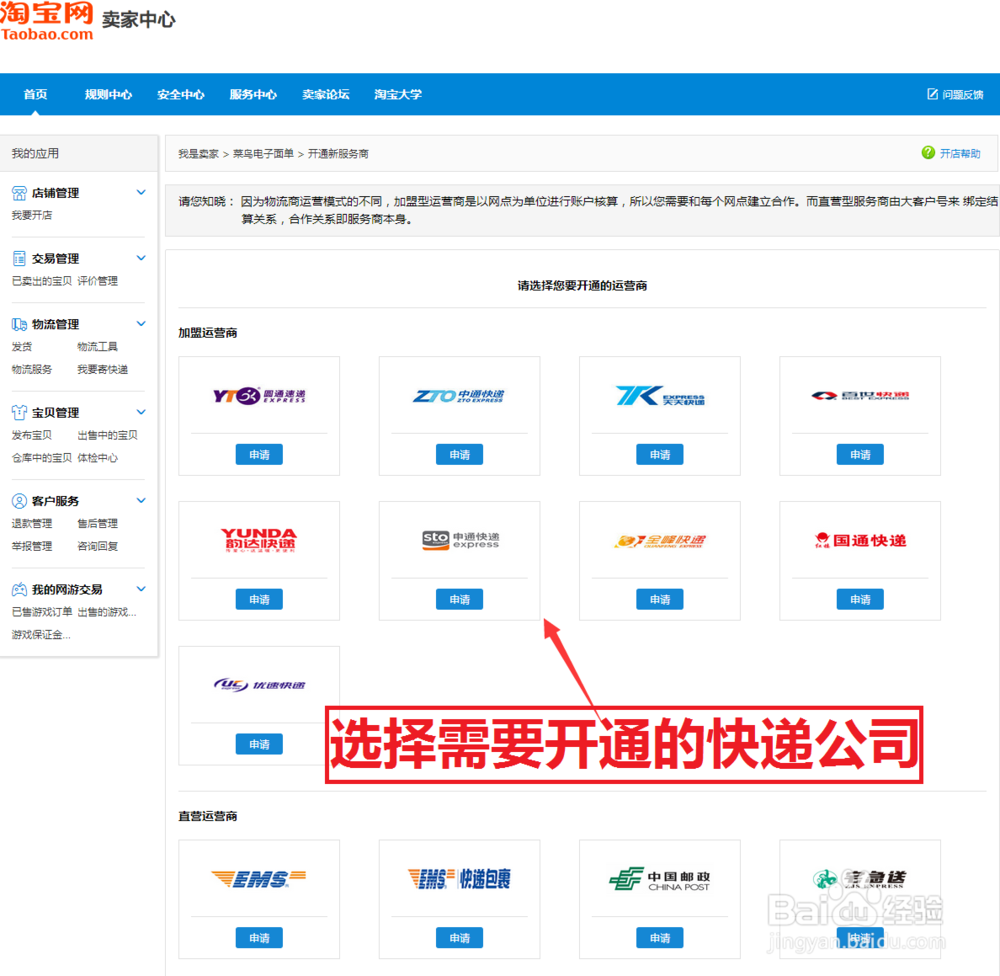Open 我是卖家 breadcrumb link
1000x976 pixels.
[x=198, y=154]
